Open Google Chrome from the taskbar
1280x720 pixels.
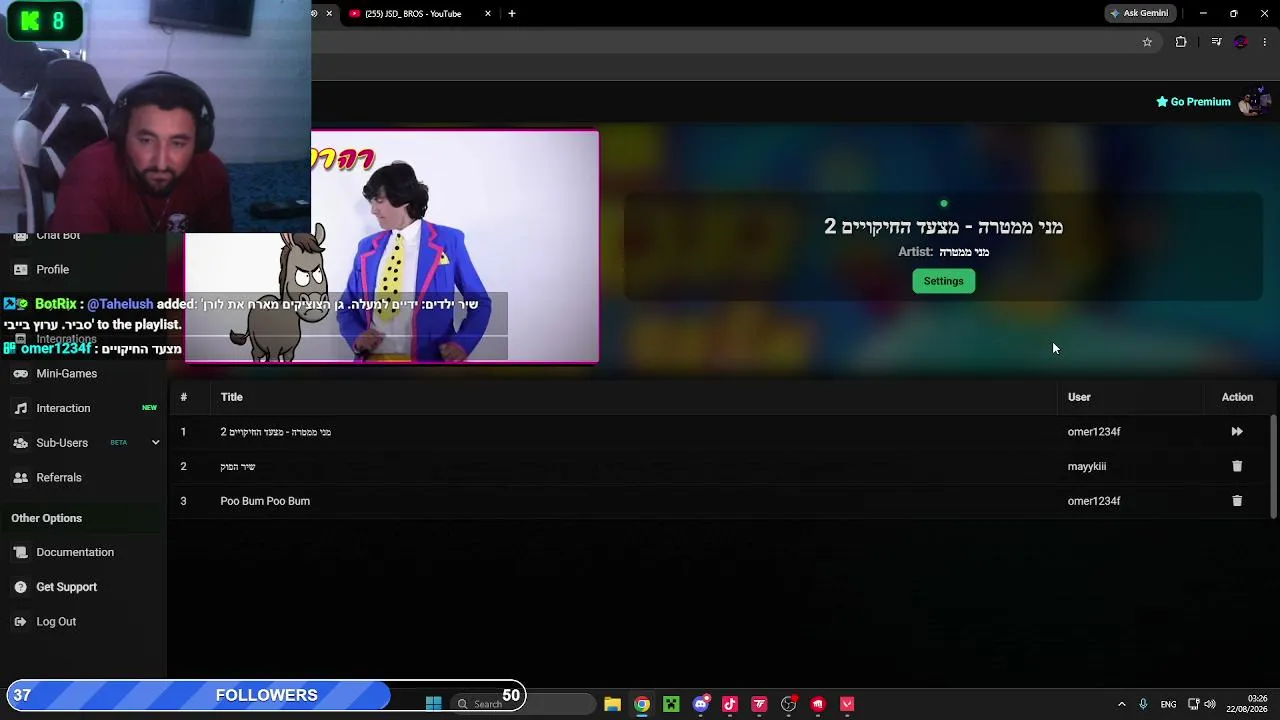[x=642, y=704]
